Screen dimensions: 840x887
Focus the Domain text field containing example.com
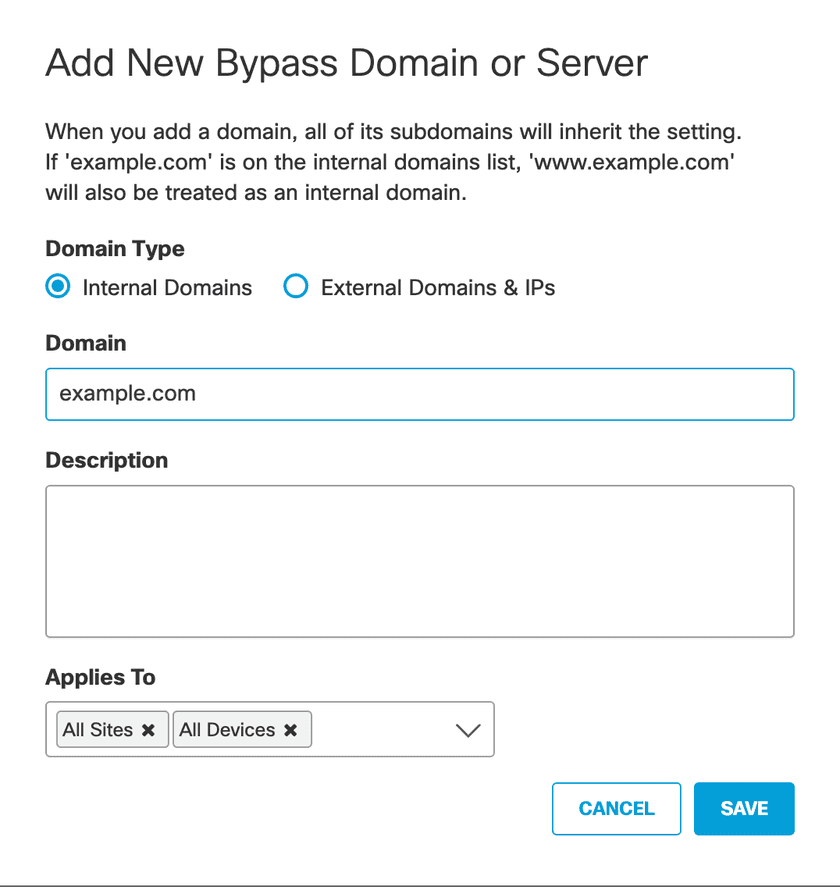point(420,394)
